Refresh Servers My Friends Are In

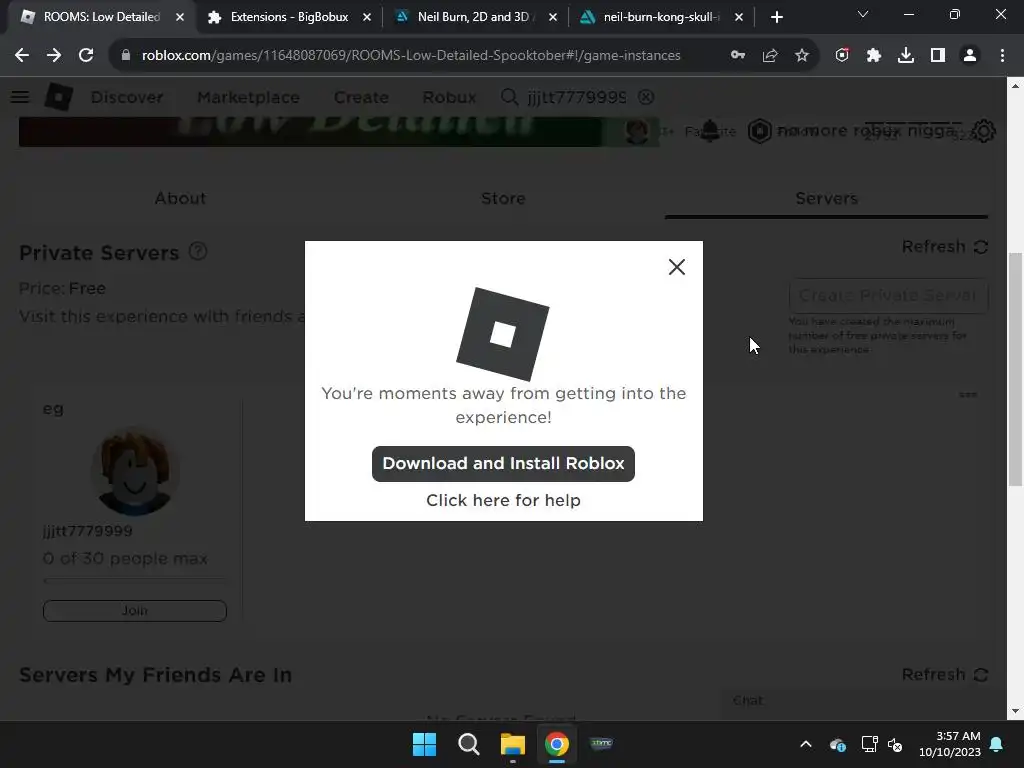pyautogui.click(x=944, y=675)
